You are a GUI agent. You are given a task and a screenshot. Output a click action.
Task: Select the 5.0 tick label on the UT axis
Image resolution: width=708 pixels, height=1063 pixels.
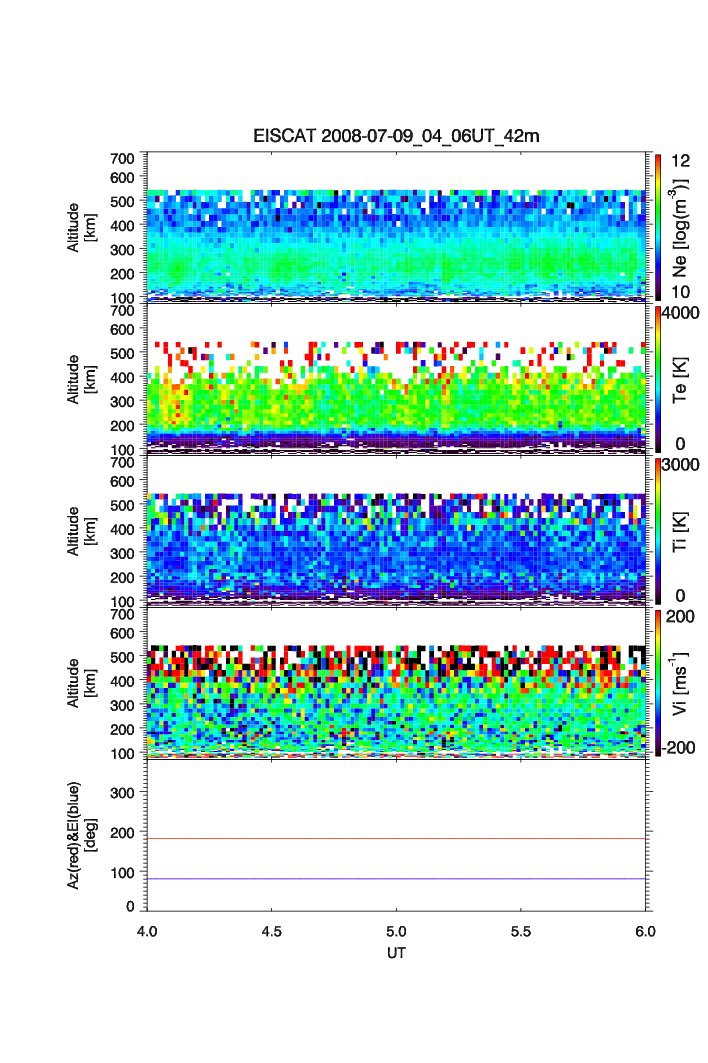(397, 930)
